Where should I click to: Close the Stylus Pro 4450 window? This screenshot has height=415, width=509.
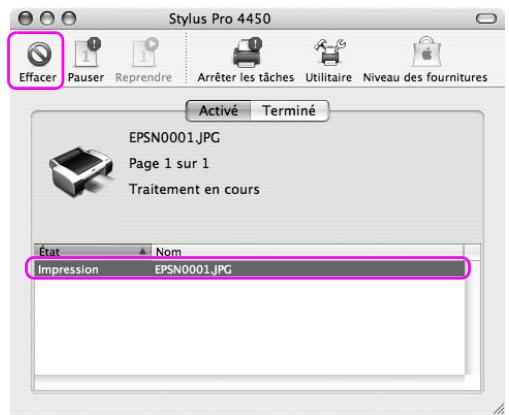pos(25,18)
